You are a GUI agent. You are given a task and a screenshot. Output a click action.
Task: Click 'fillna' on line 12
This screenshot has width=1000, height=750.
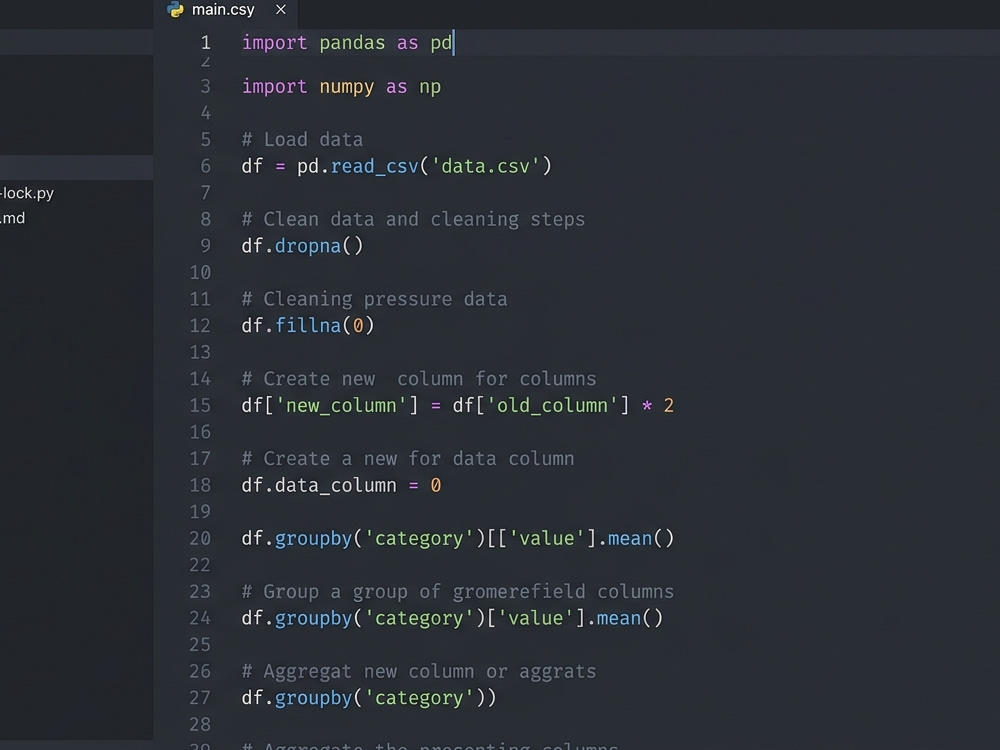[308, 326]
